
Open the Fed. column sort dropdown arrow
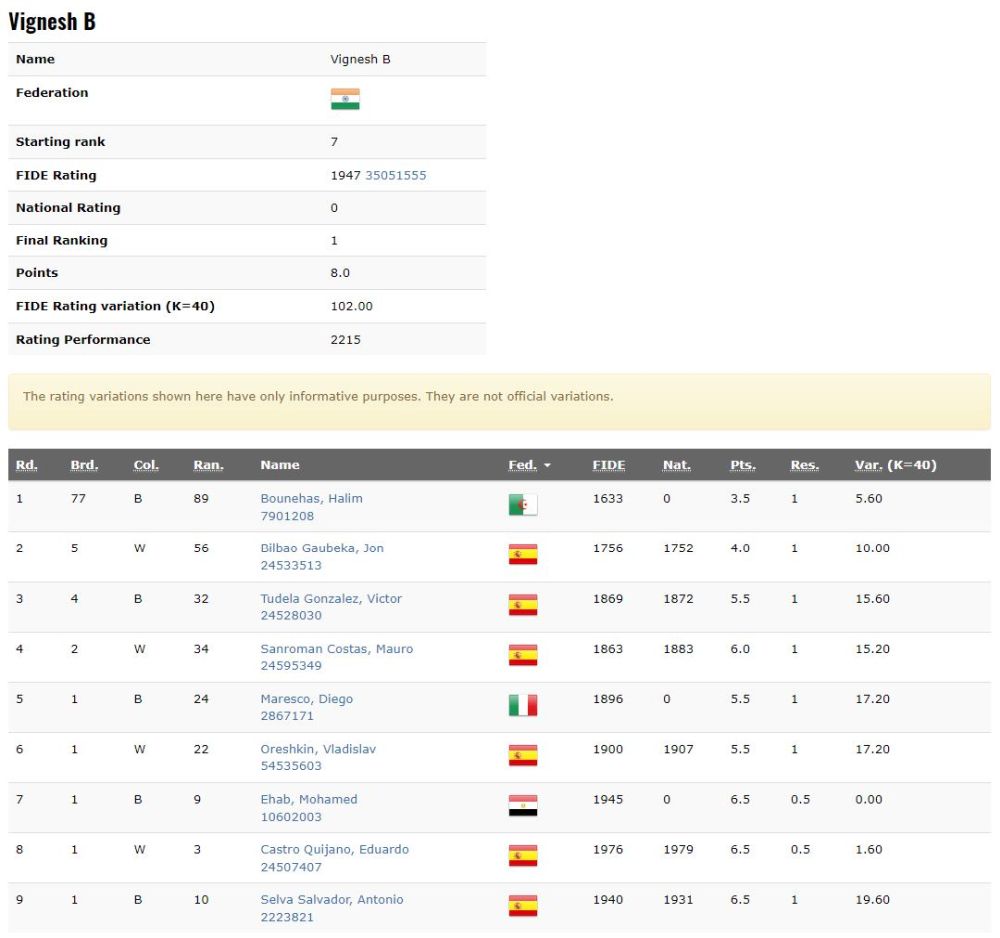pyautogui.click(x=547, y=465)
